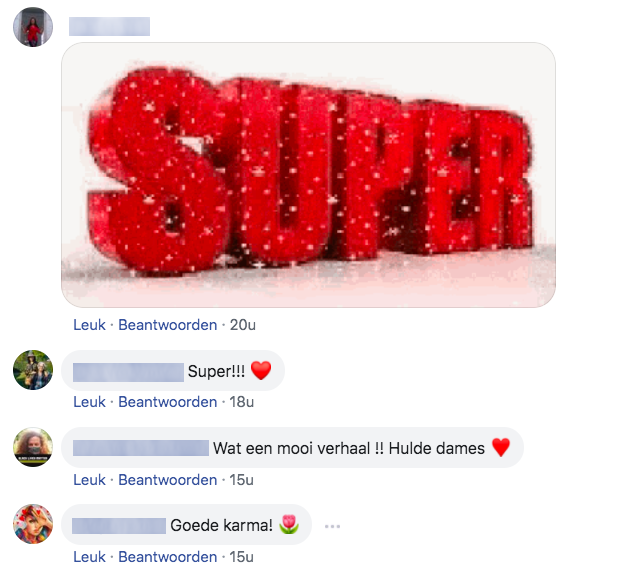The height and width of the screenshot is (572, 621).
Task: Click Beantwoorden under 'Wat een mooi verhaal' comment
Action: [x=168, y=480]
